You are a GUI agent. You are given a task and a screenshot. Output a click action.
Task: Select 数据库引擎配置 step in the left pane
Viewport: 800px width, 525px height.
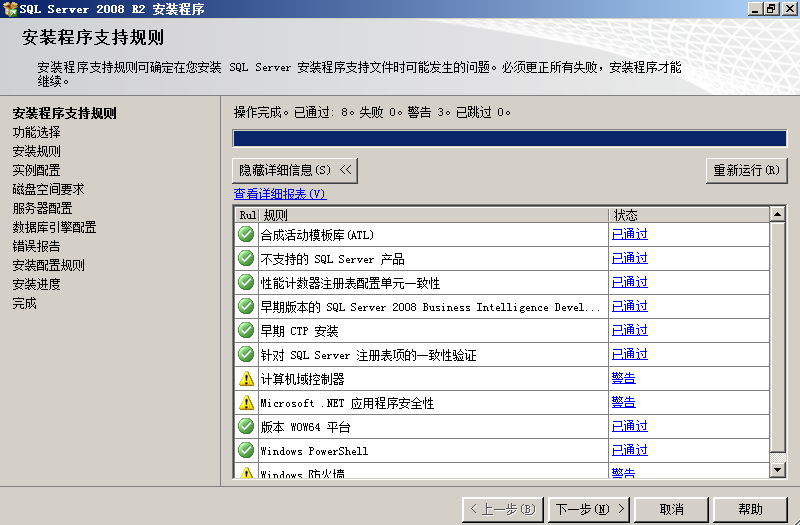click(55, 227)
